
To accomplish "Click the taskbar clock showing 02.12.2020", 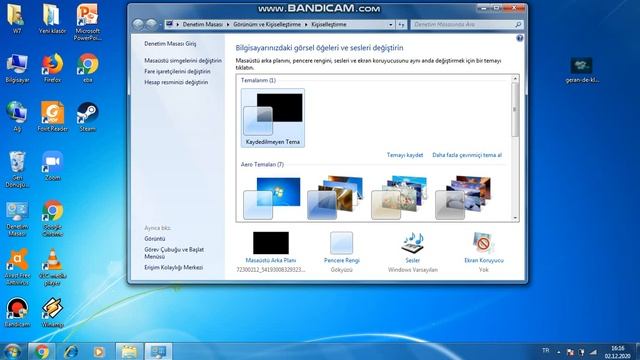I will [618, 352].
